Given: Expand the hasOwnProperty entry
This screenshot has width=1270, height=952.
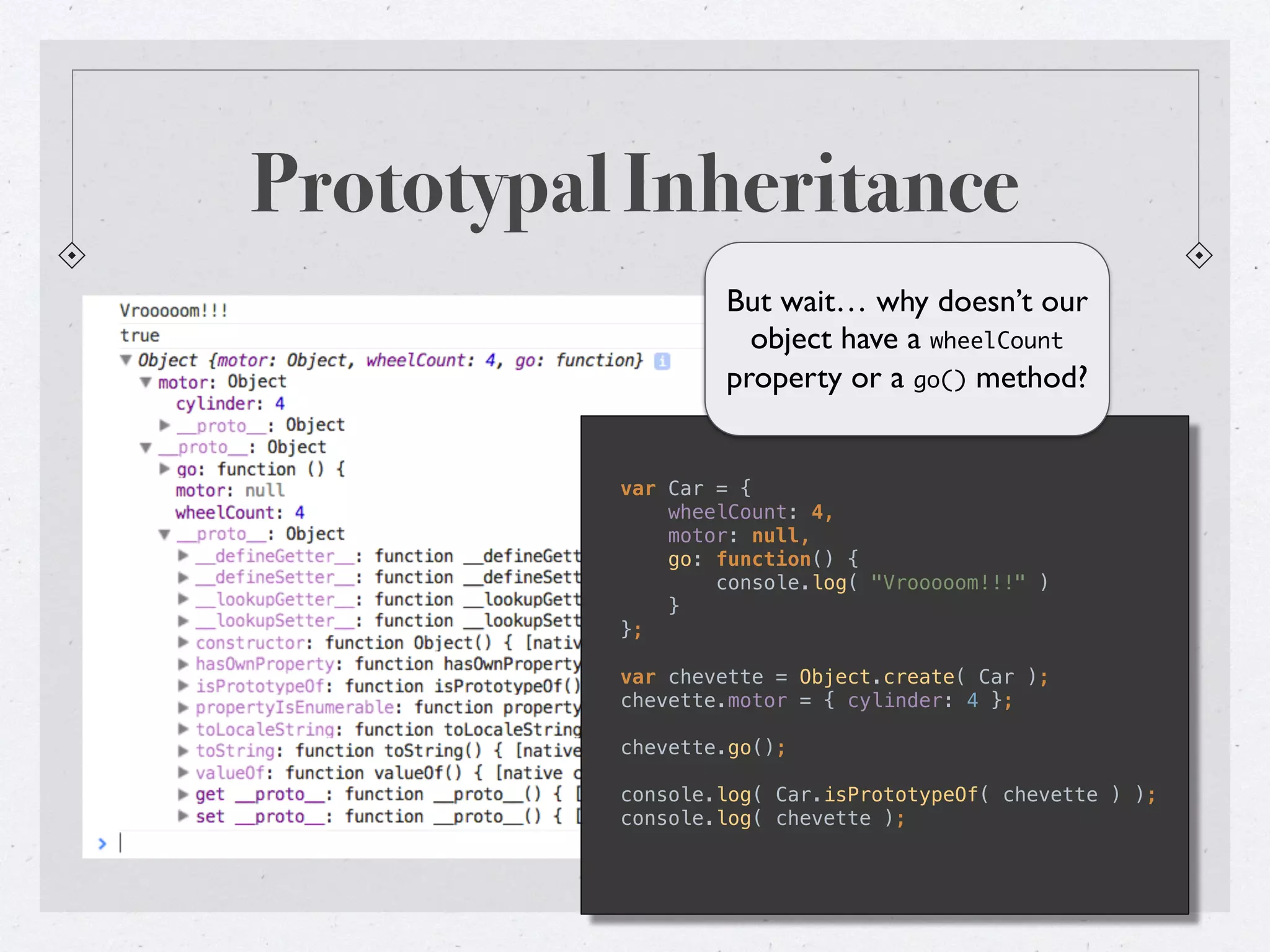Looking at the screenshot, I should 184,664.
